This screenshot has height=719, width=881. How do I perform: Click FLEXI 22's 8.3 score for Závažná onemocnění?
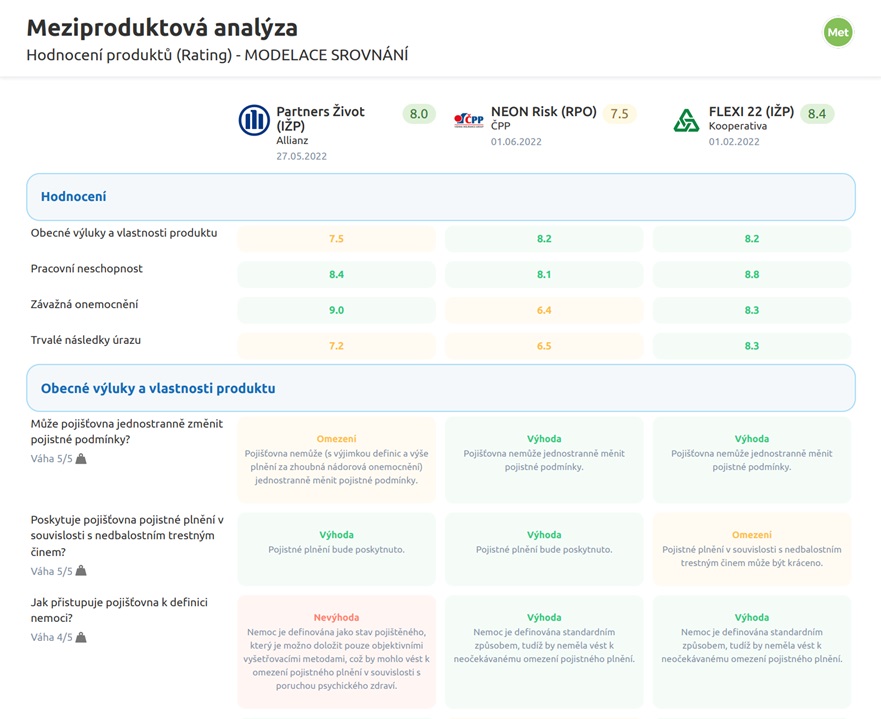pyautogui.click(x=752, y=310)
